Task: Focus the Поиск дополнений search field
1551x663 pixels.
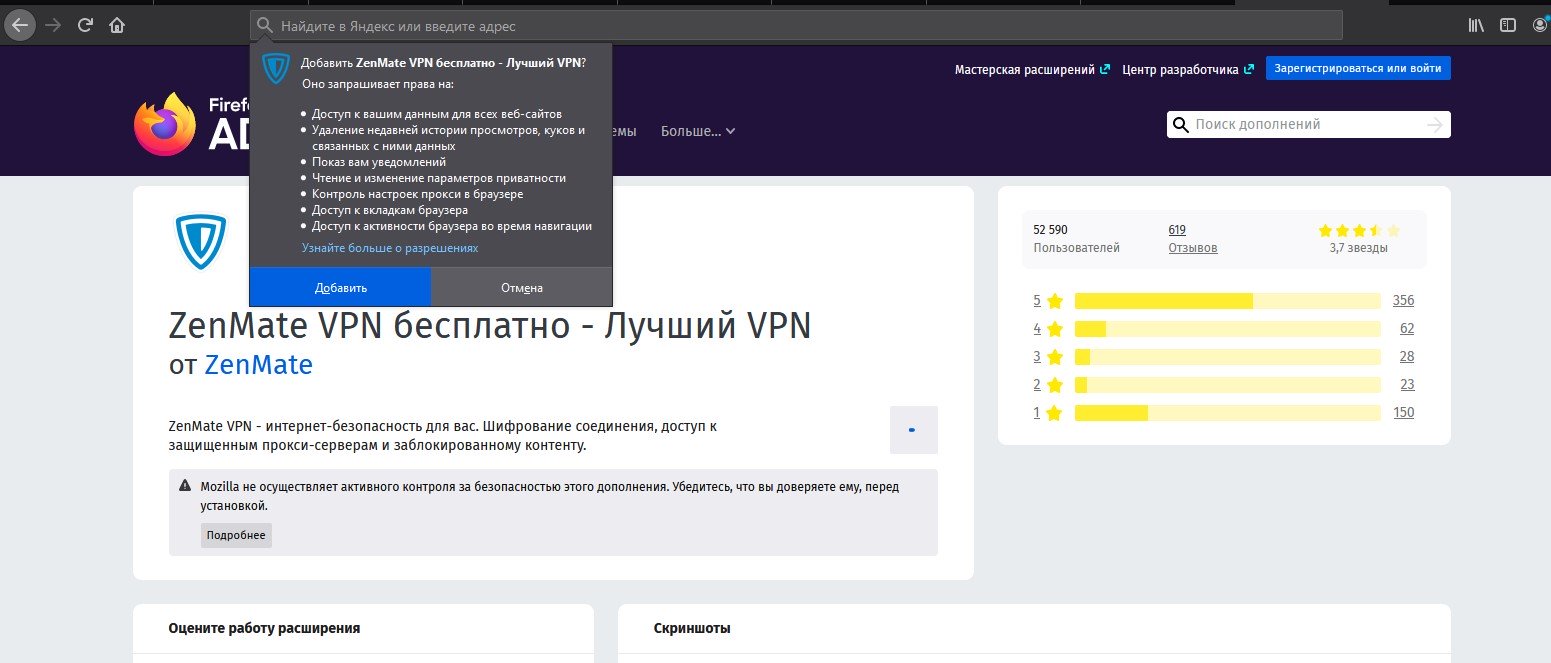Action: pyautogui.click(x=1308, y=125)
